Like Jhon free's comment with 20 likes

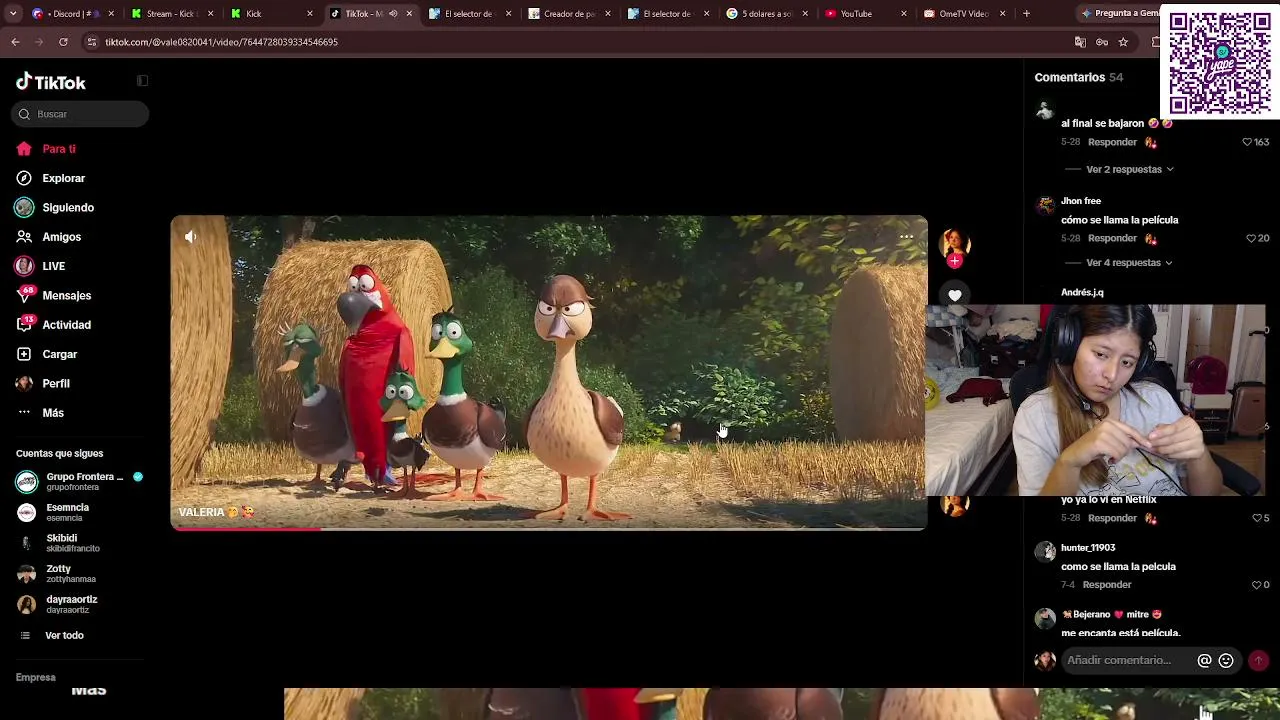tap(1251, 238)
